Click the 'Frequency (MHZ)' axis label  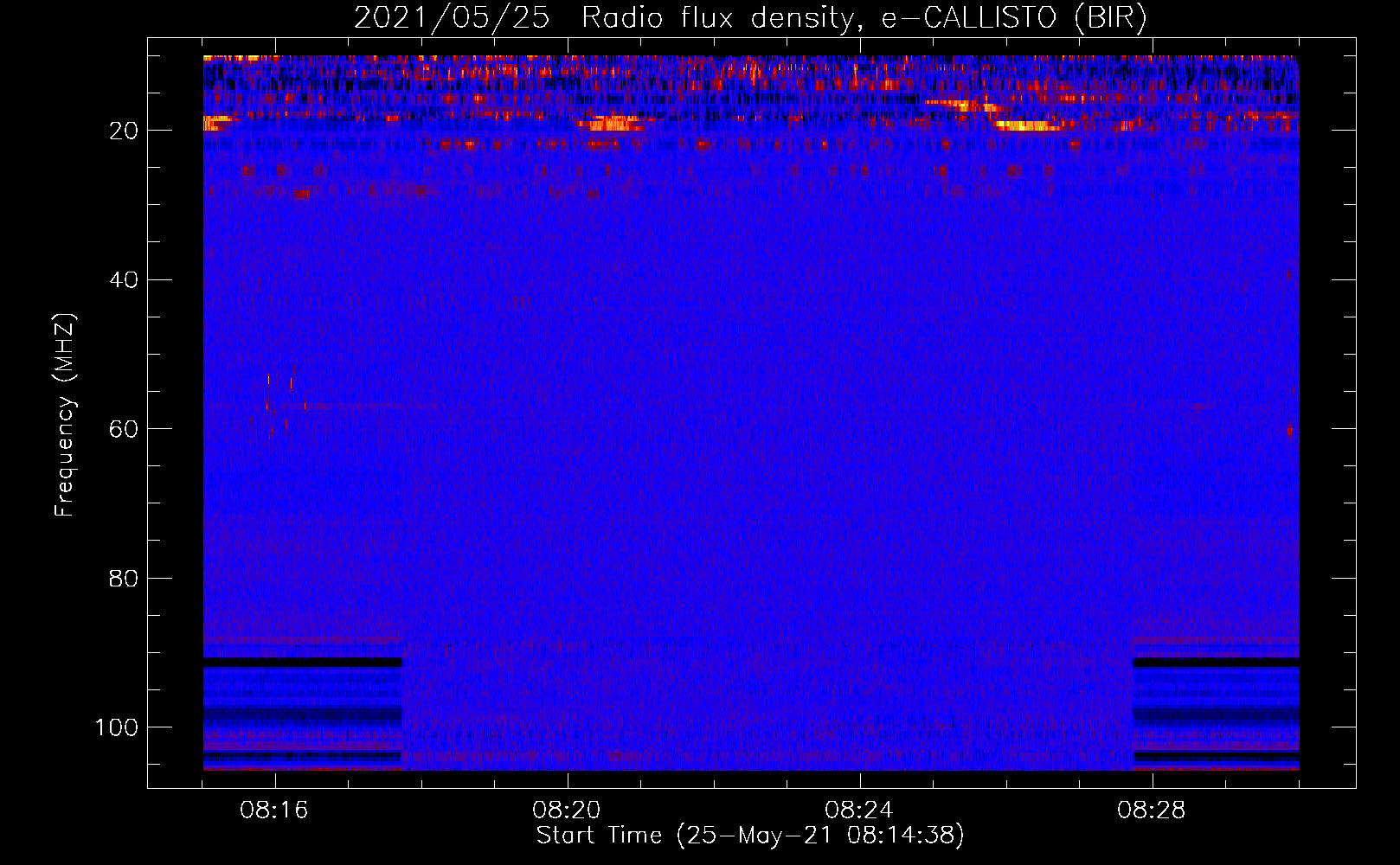click(66, 414)
